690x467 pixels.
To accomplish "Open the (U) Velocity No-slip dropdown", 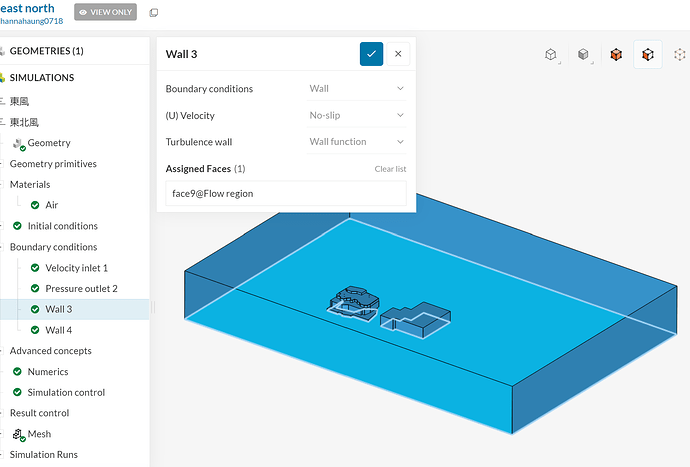I will click(x=357, y=115).
